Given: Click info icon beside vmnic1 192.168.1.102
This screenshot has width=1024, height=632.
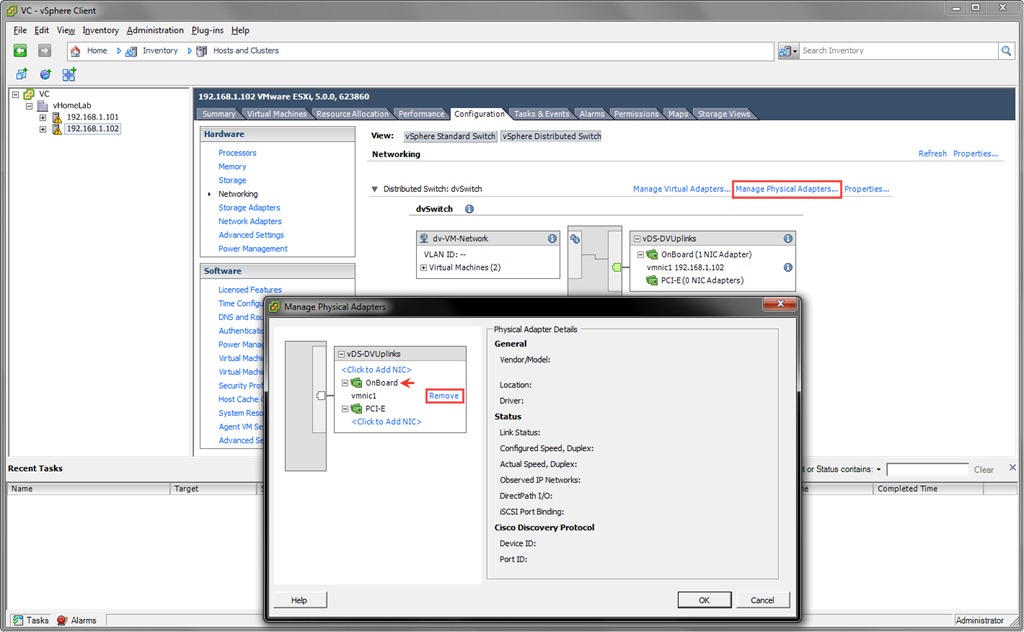Looking at the screenshot, I should [x=788, y=268].
